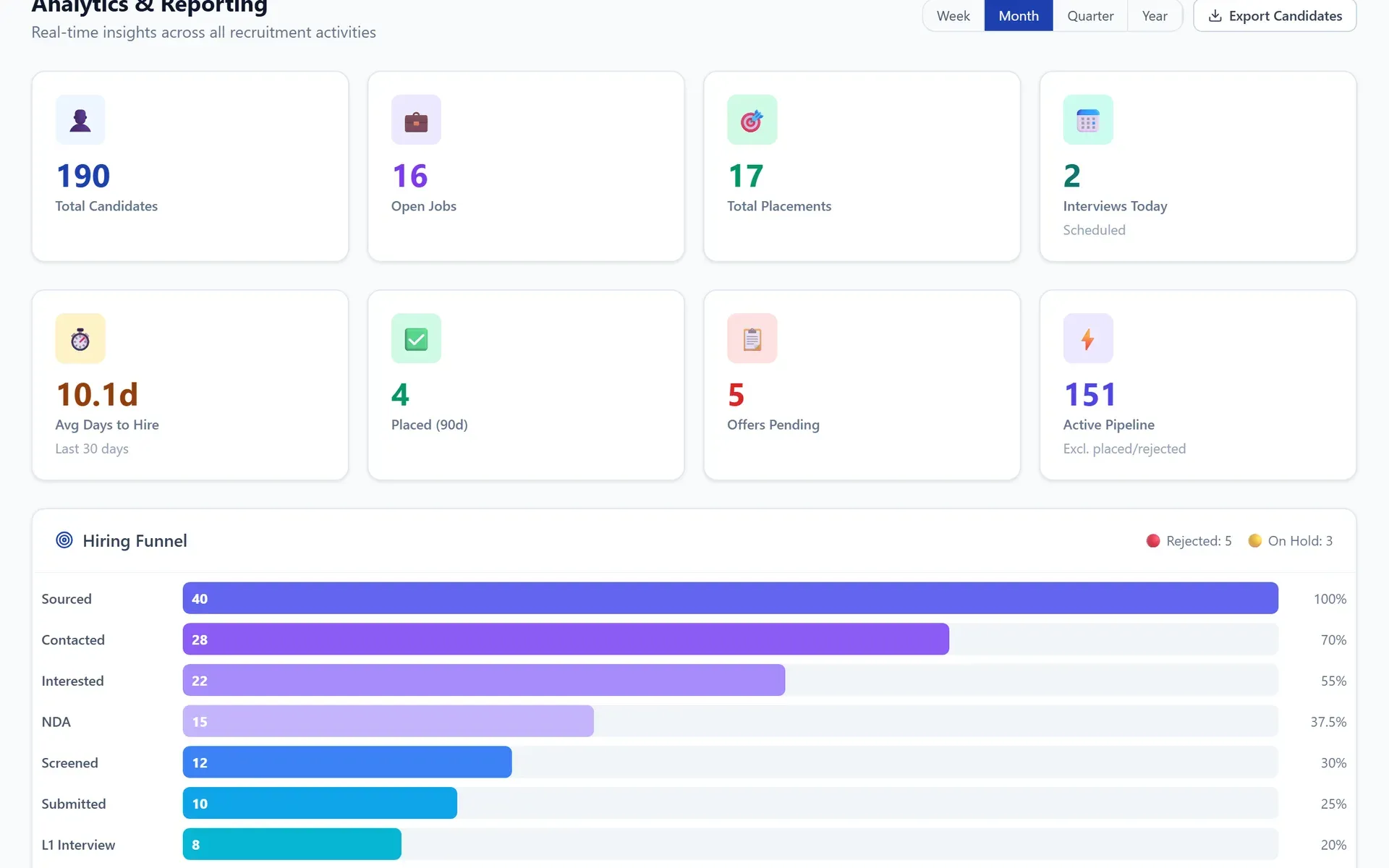Screen dimensions: 1389x868
Task: Click the Interested funnel bar showing 22
Action: 484,681
